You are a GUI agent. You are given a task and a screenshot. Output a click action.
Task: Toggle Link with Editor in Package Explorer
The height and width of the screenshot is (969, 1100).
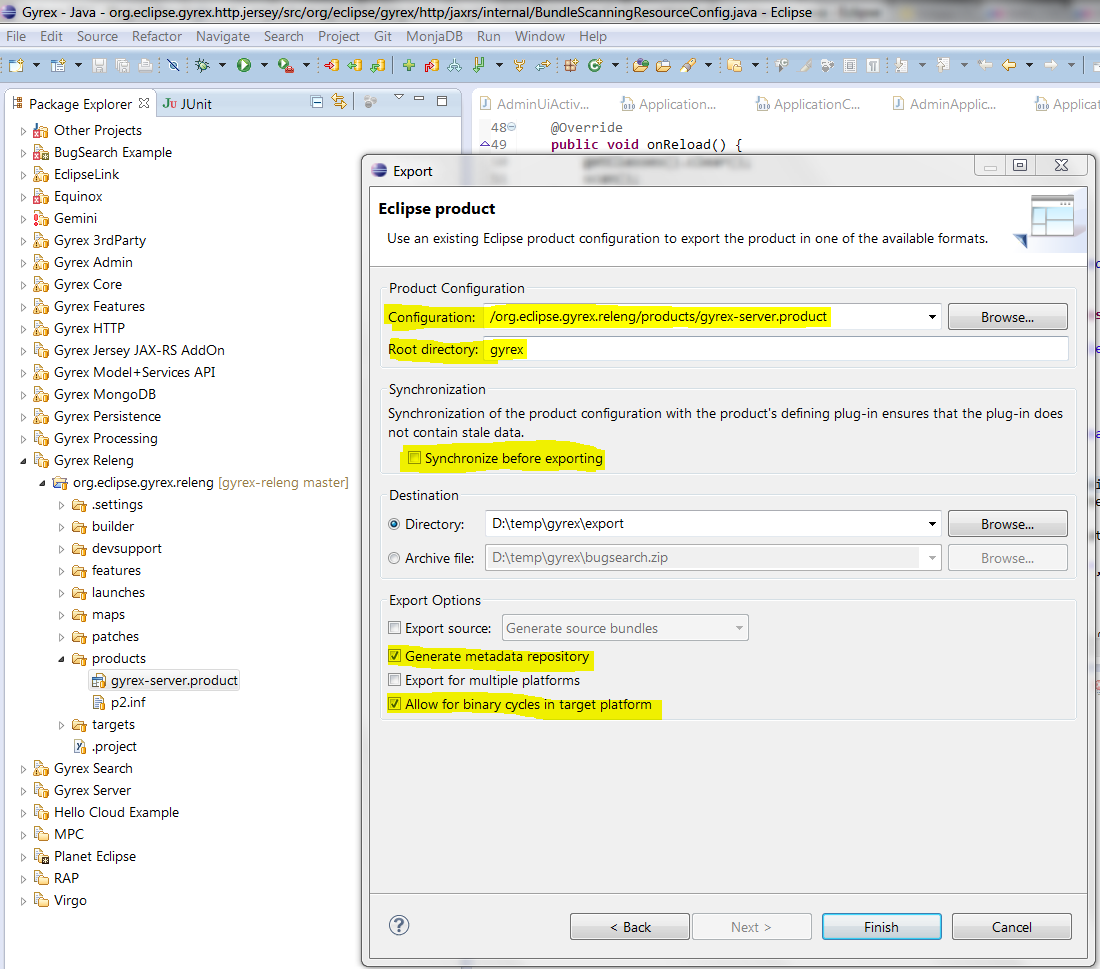pos(340,102)
